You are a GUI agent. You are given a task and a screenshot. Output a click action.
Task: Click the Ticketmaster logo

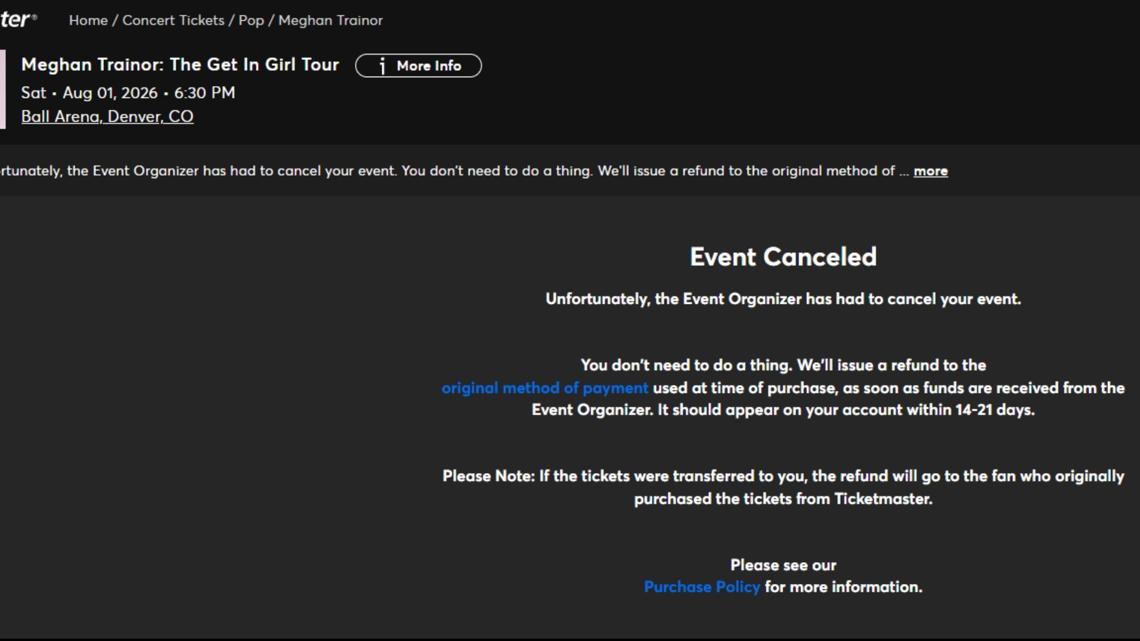click(16, 19)
